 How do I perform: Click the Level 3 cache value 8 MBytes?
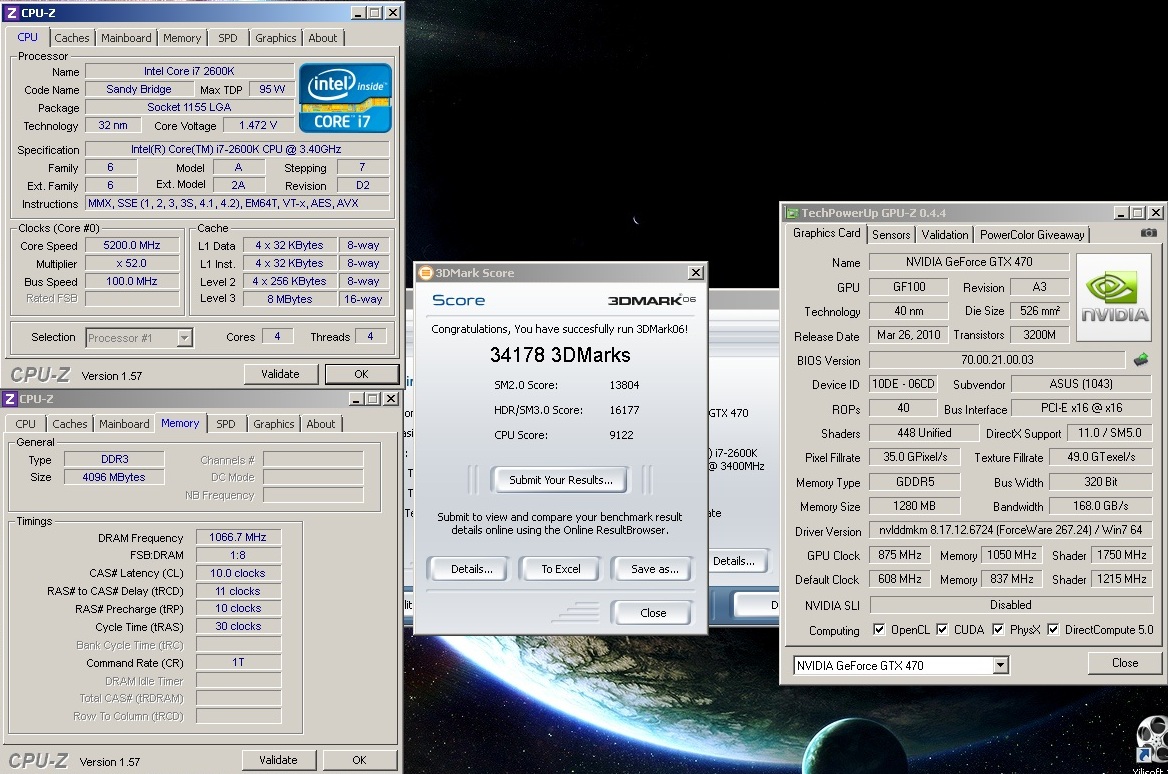[290, 299]
